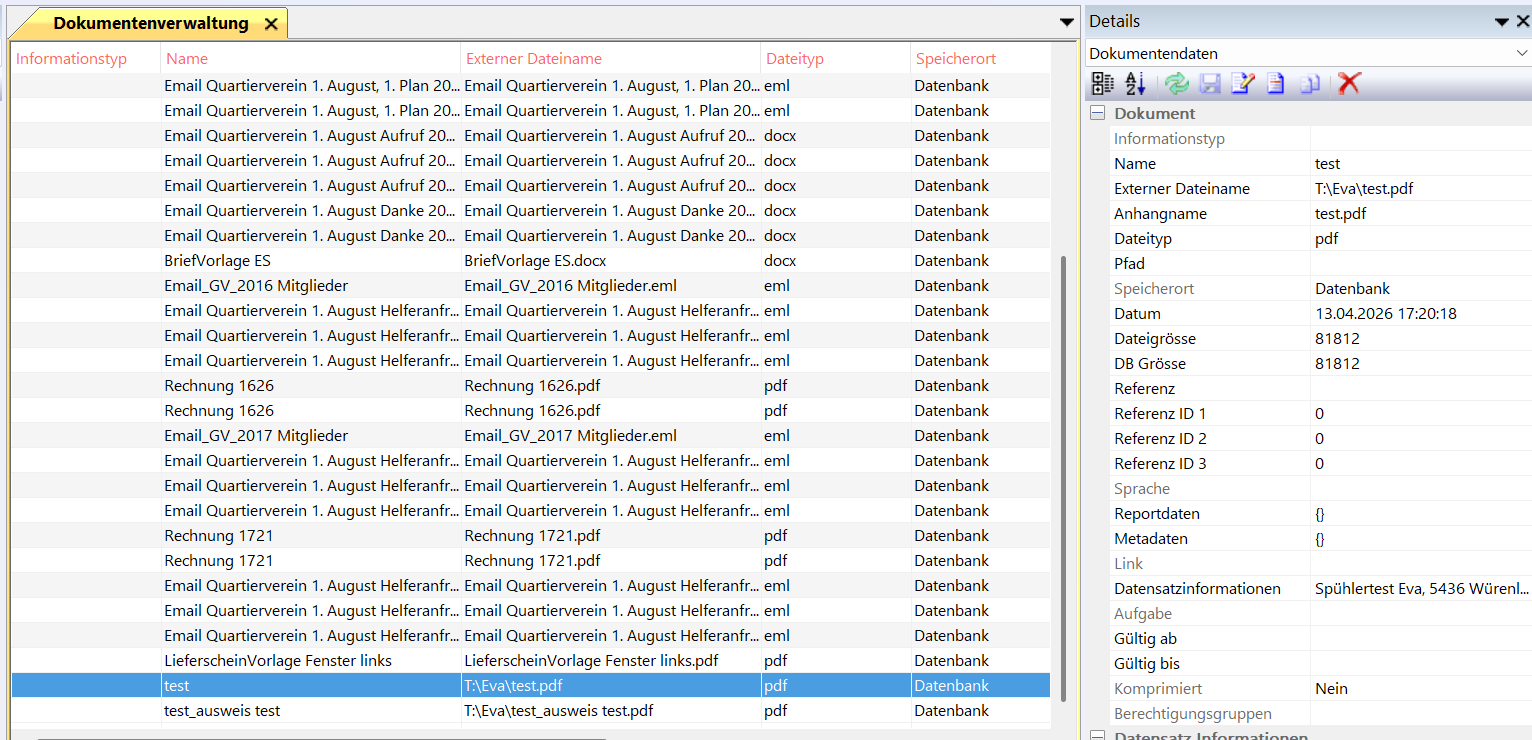Screen dimensions: 1532x740
Task: Sort properties alphabetically with A-Z icon
Action: (1135, 84)
